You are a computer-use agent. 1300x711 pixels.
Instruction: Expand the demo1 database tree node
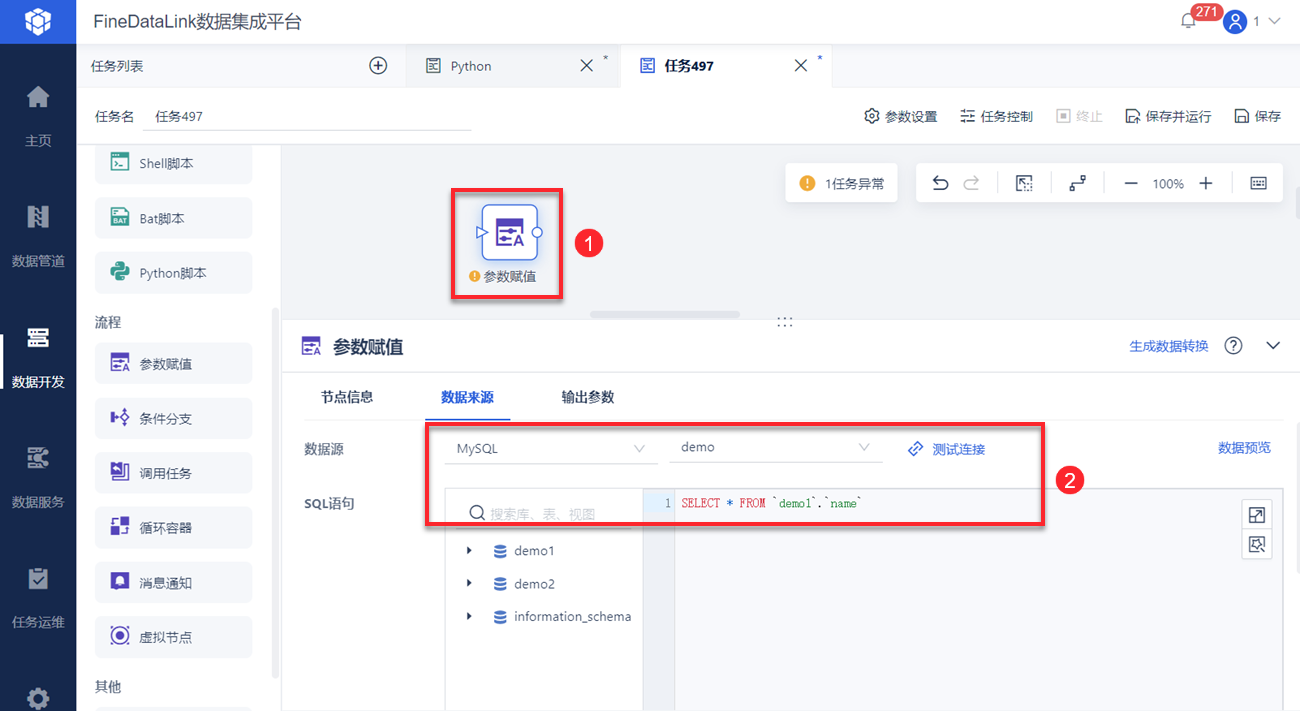click(x=469, y=551)
